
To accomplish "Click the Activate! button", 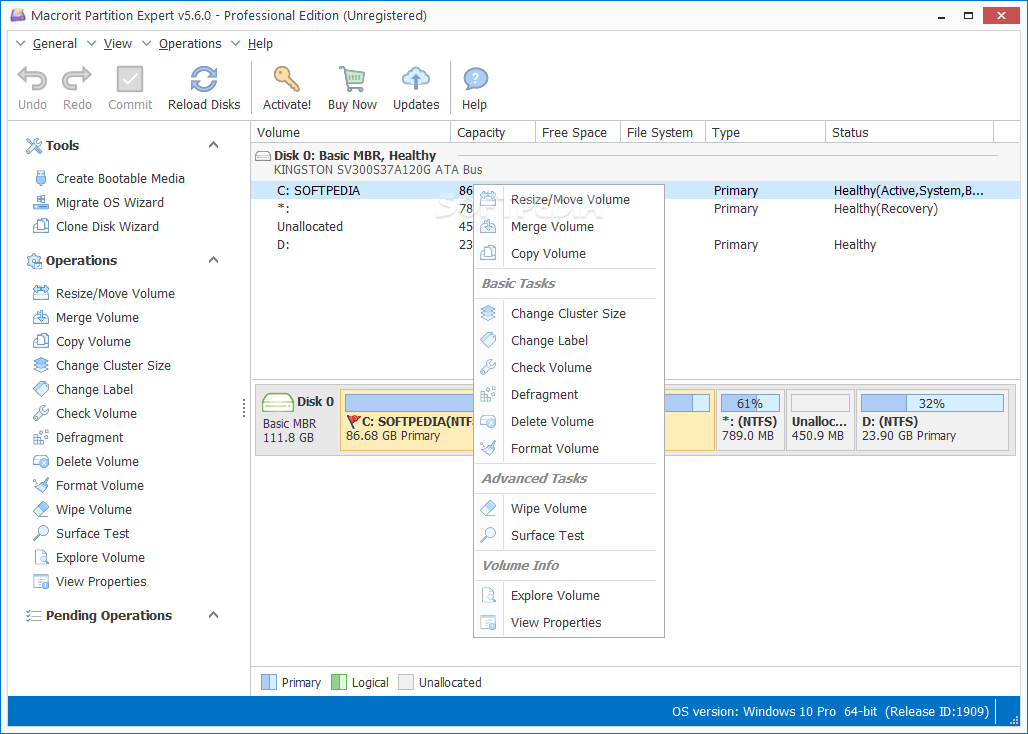I will click(287, 87).
